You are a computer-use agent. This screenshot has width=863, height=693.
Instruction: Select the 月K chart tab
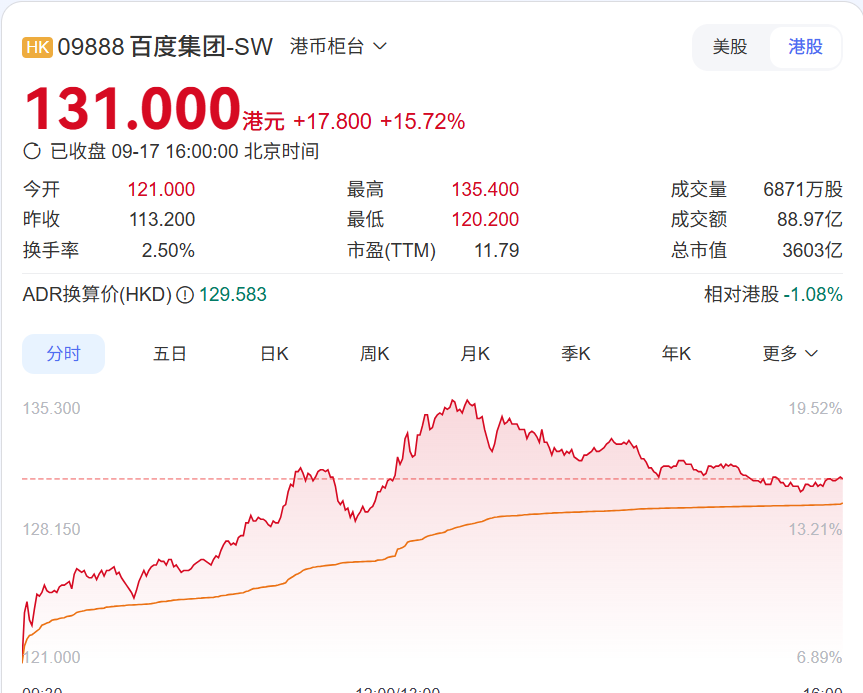click(x=475, y=353)
